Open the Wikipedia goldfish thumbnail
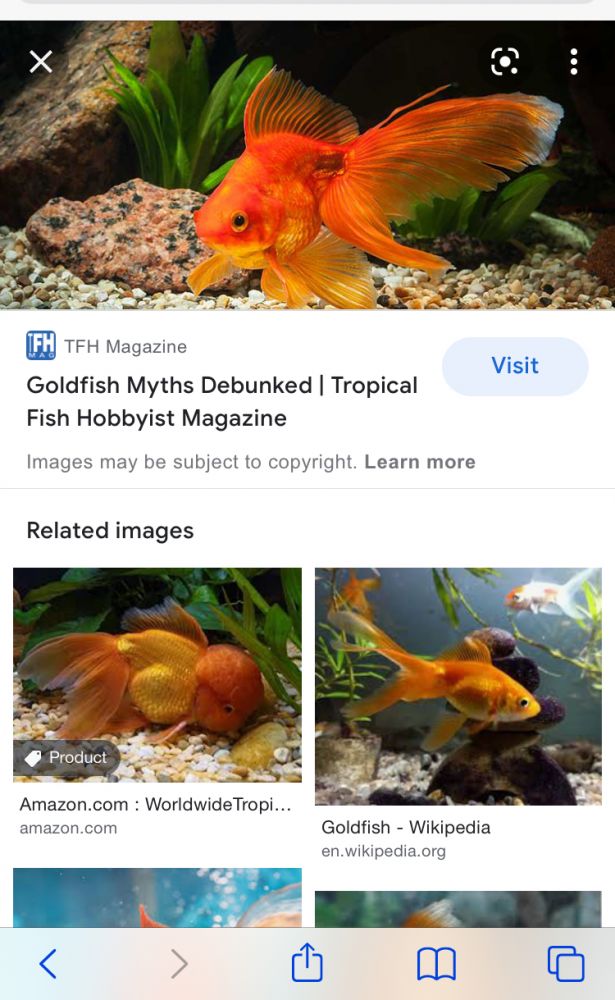615x1000 pixels. pos(458,686)
